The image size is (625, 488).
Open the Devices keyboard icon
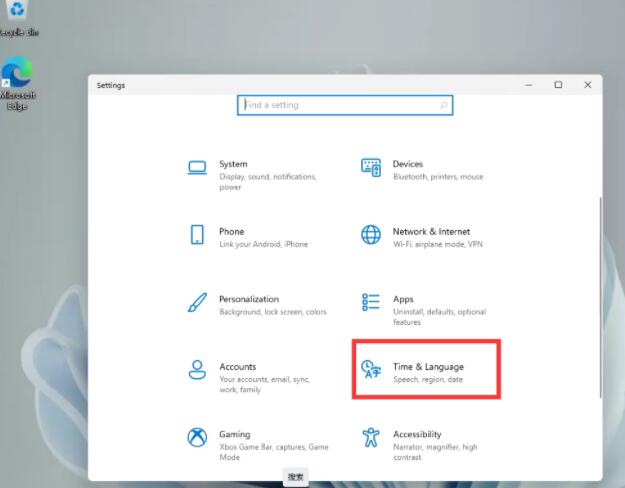[371, 167]
